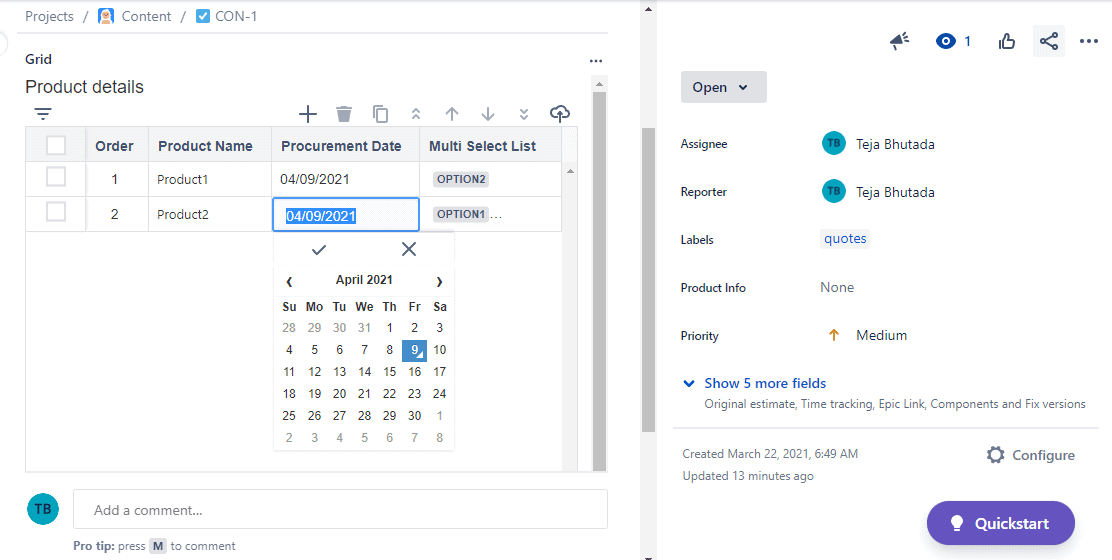This screenshot has width=1112, height=560.
Task: Add a new row with plus icon
Action: pyautogui.click(x=308, y=113)
